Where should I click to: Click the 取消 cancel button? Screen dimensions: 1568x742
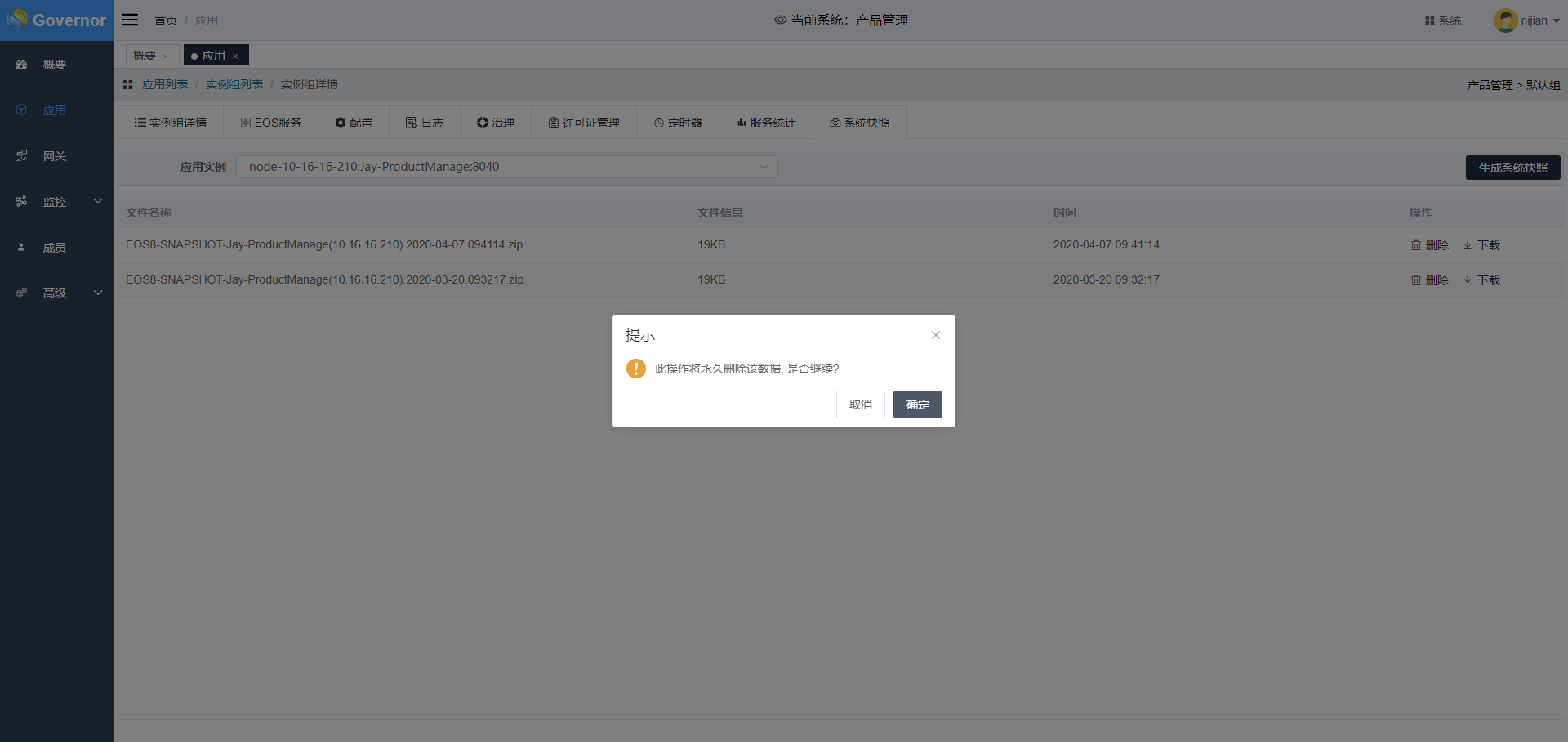[860, 405]
